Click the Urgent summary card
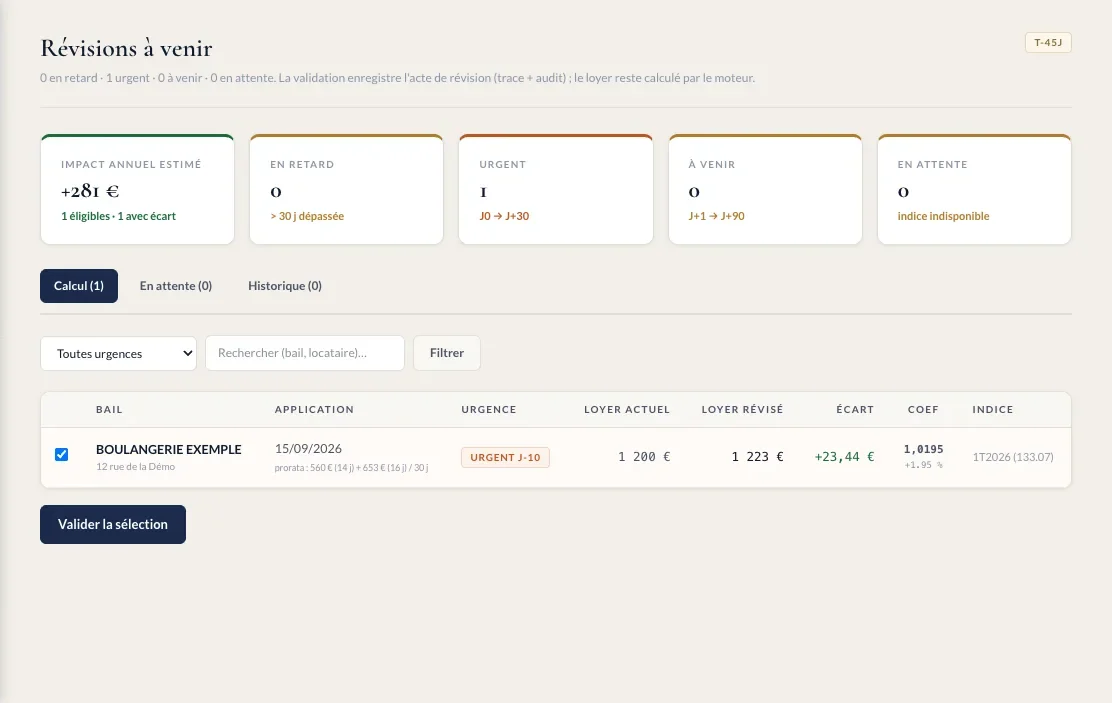The width and height of the screenshot is (1112, 703). click(556, 189)
